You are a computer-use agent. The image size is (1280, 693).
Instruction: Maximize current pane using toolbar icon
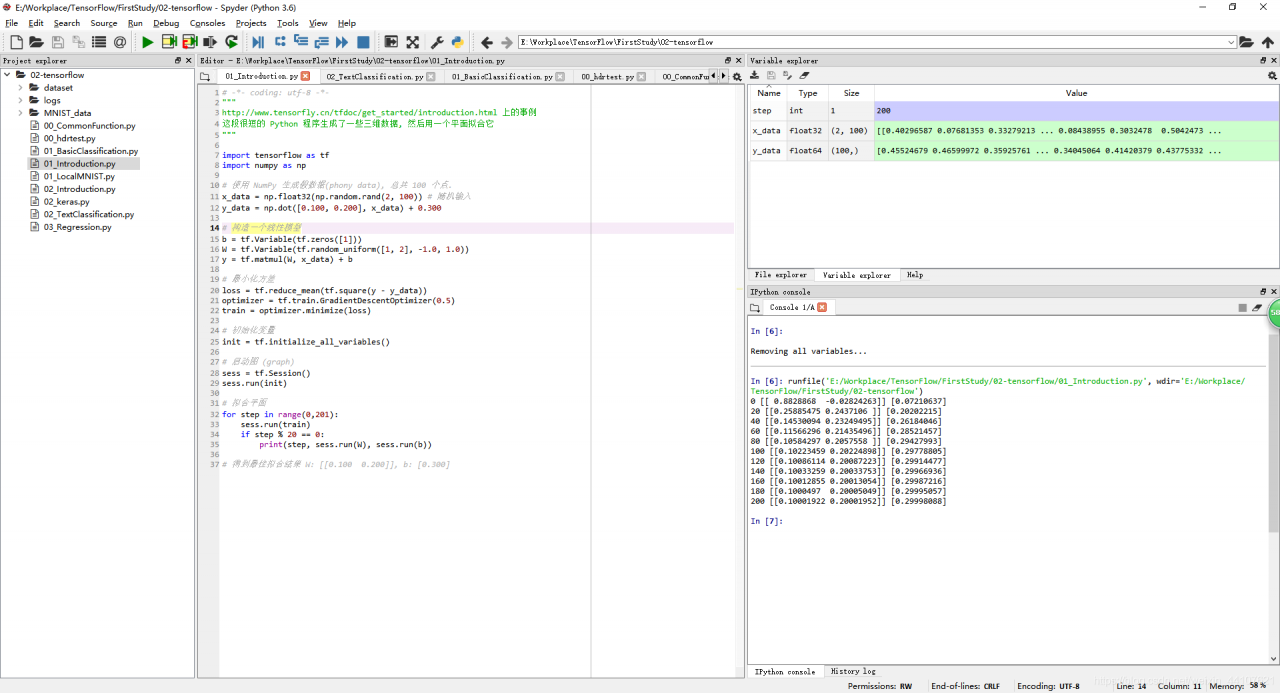391,42
